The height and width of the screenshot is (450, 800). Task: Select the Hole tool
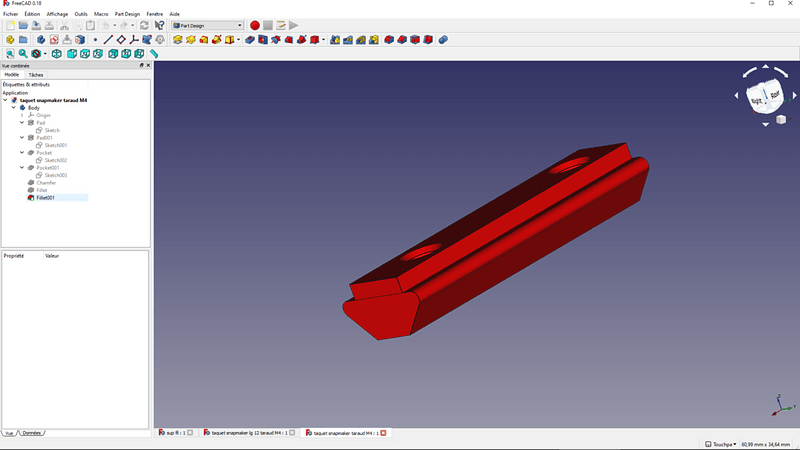(263, 40)
